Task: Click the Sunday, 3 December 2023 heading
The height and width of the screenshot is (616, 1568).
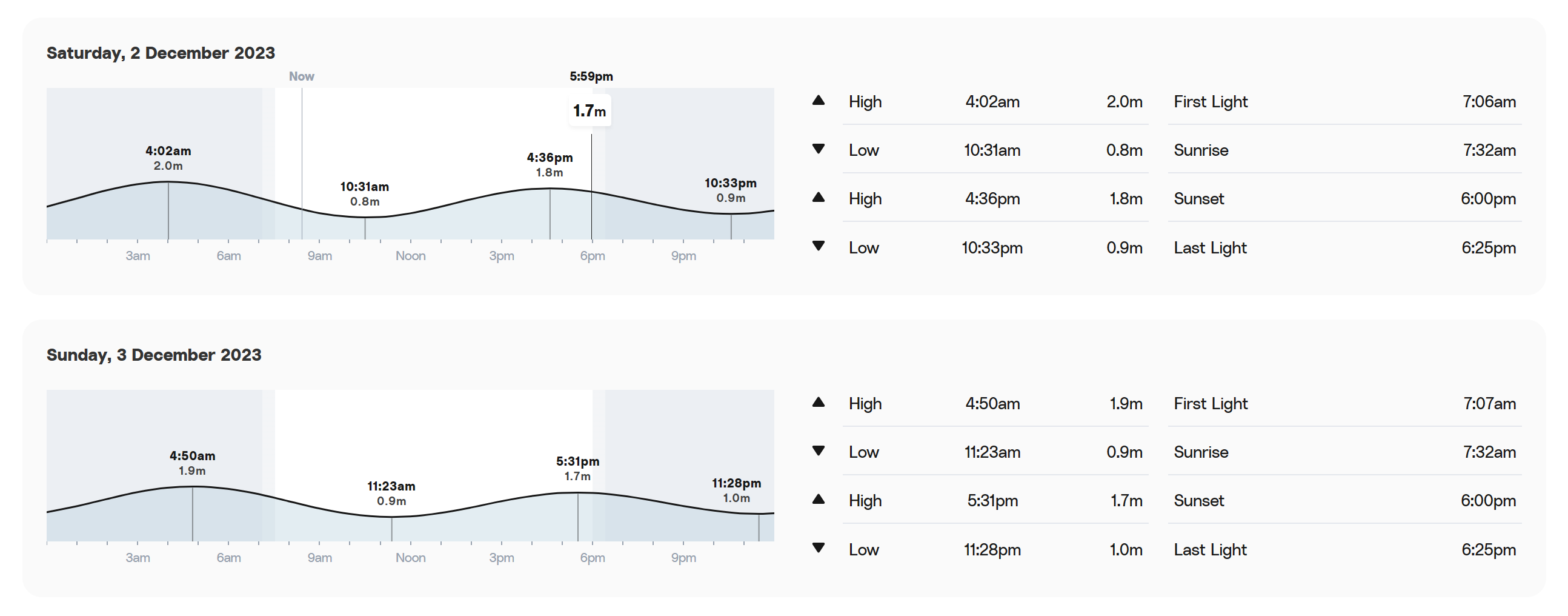Action: (154, 355)
